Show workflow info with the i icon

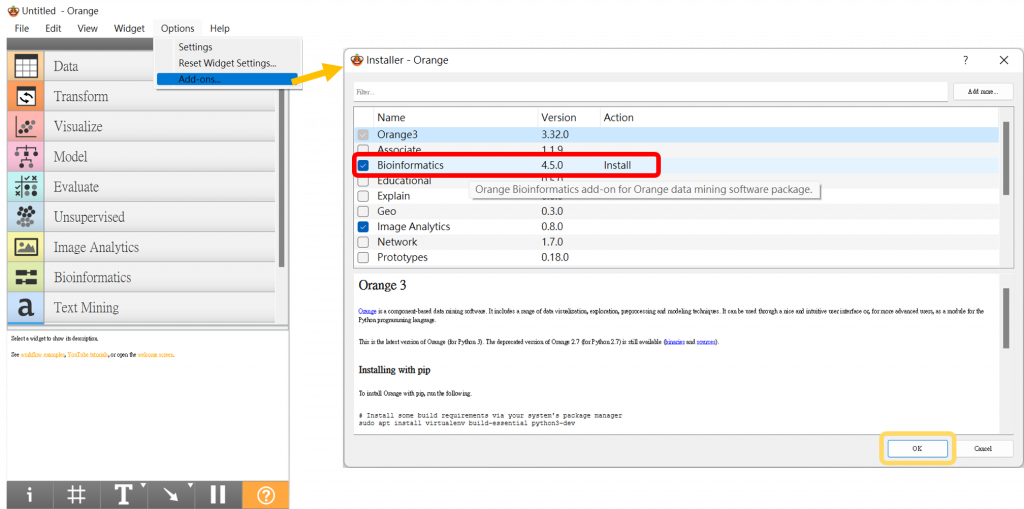(x=29, y=495)
